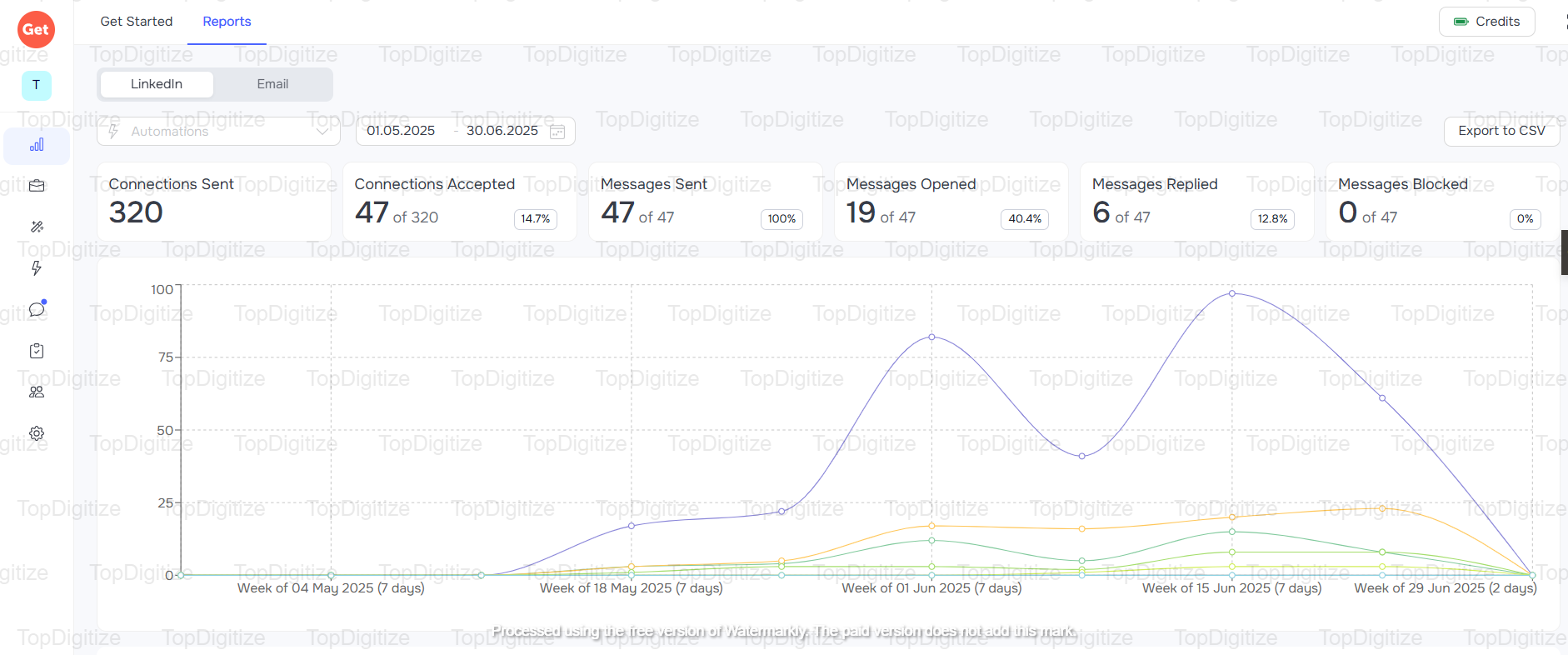Click the Messages Sent card

point(706,202)
